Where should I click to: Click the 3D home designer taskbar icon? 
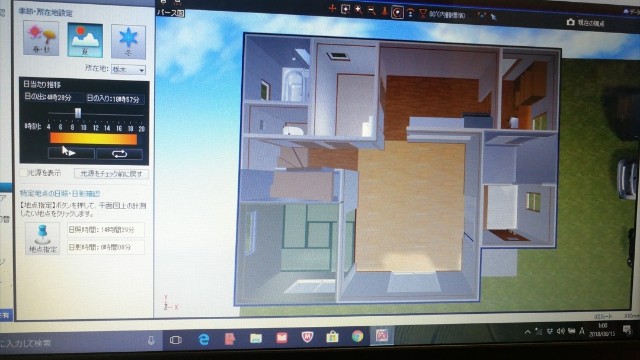click(x=382, y=336)
